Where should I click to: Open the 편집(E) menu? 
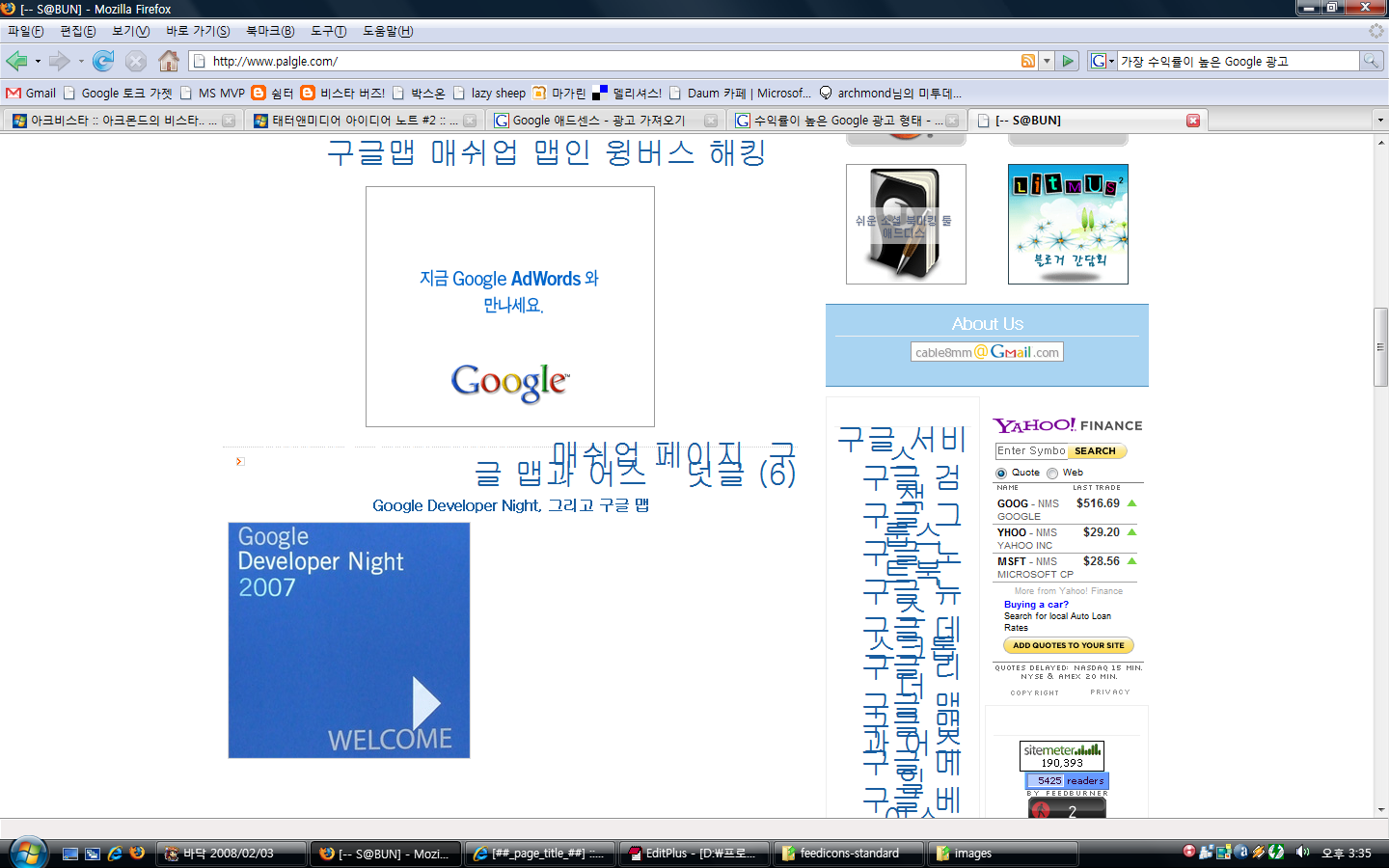coord(78,31)
